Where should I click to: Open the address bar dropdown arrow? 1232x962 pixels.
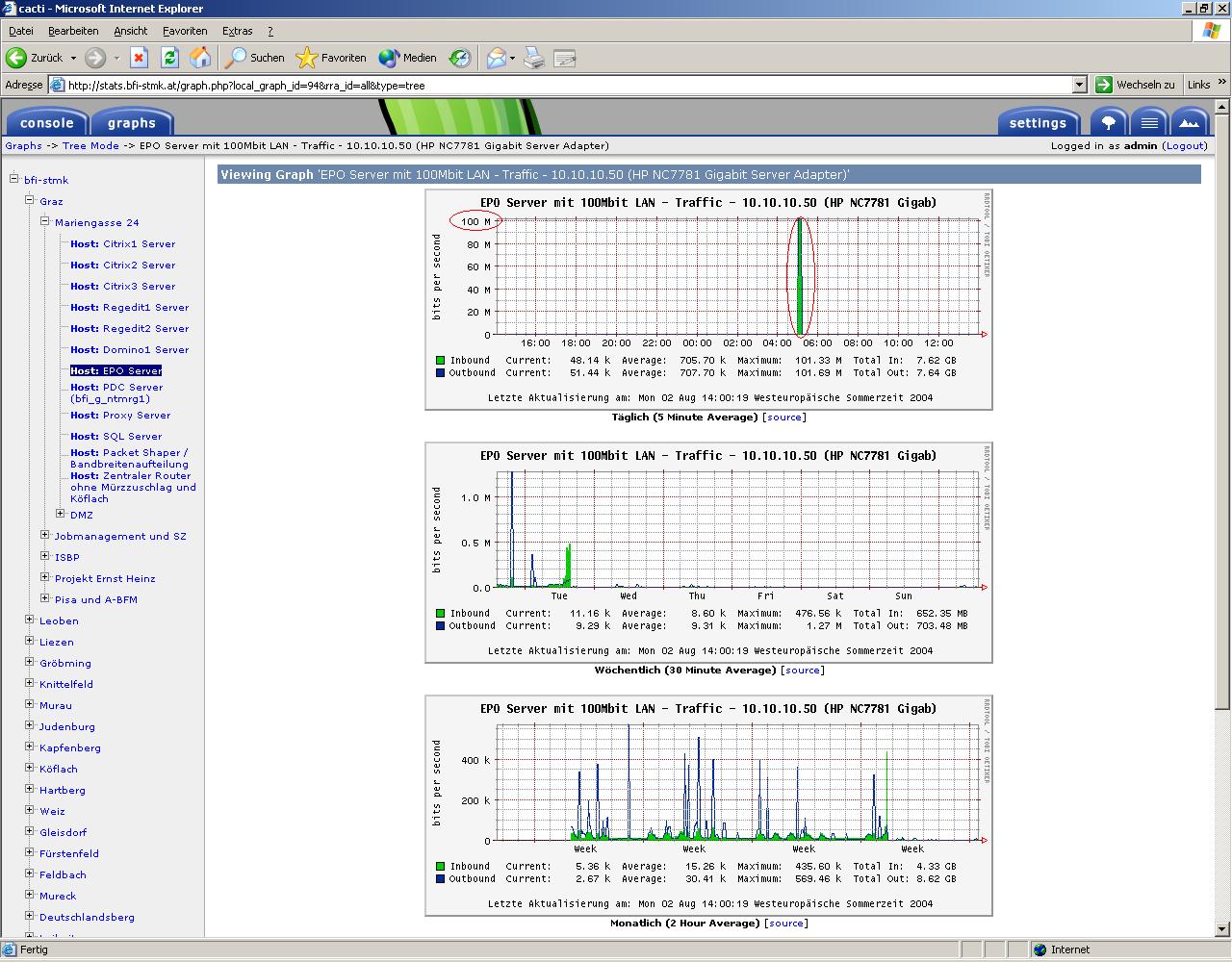1079,85
